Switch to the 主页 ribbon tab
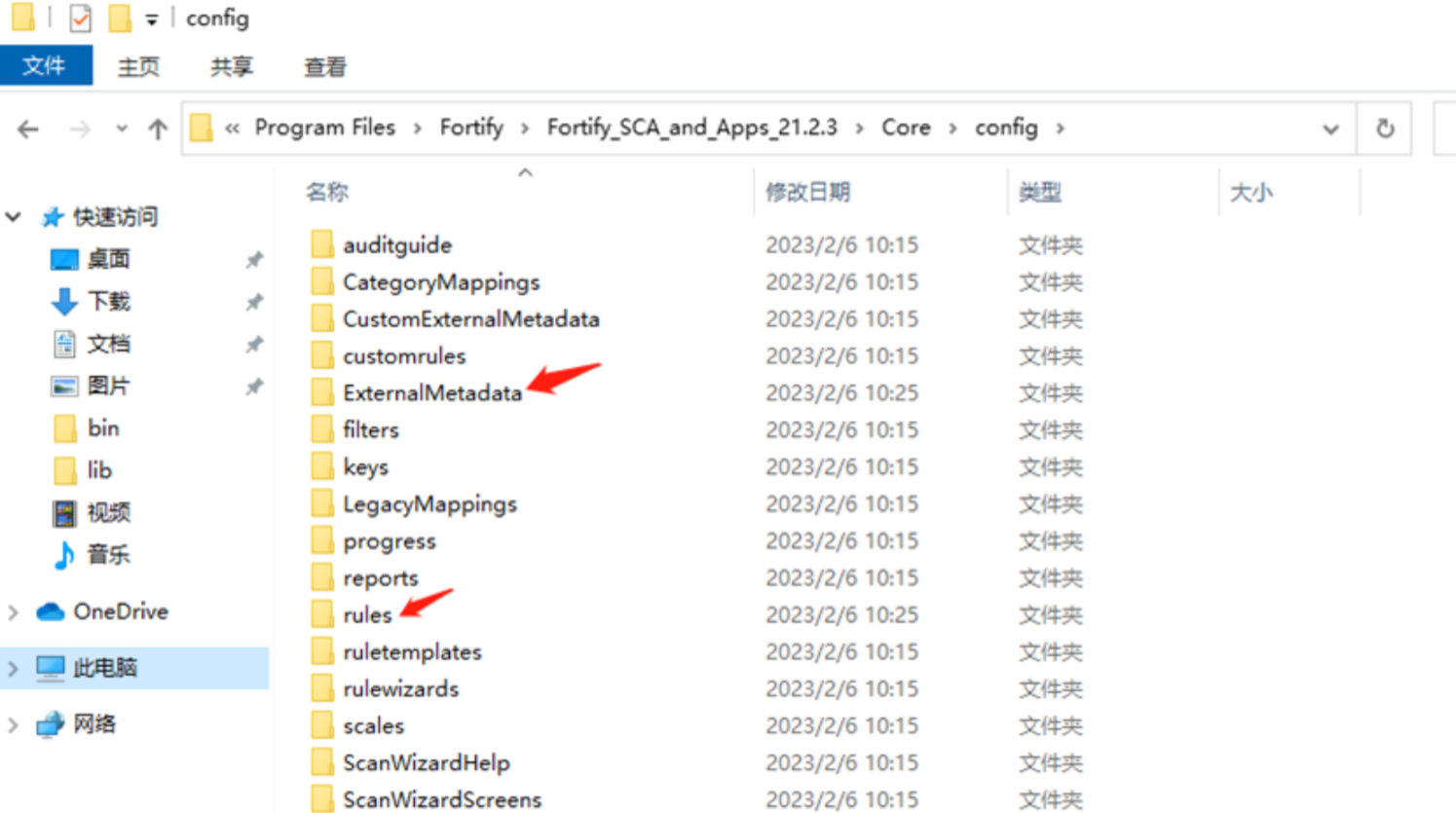The width and height of the screenshot is (1456, 813). click(138, 66)
